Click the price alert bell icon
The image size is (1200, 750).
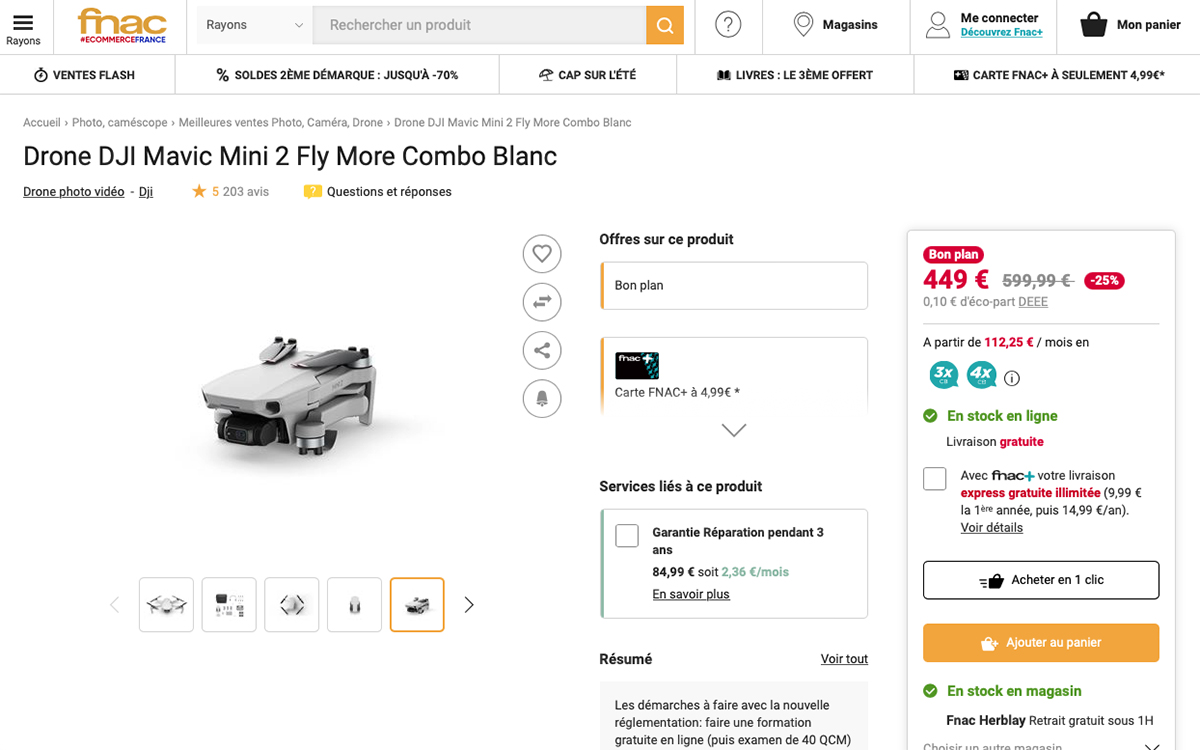542,398
